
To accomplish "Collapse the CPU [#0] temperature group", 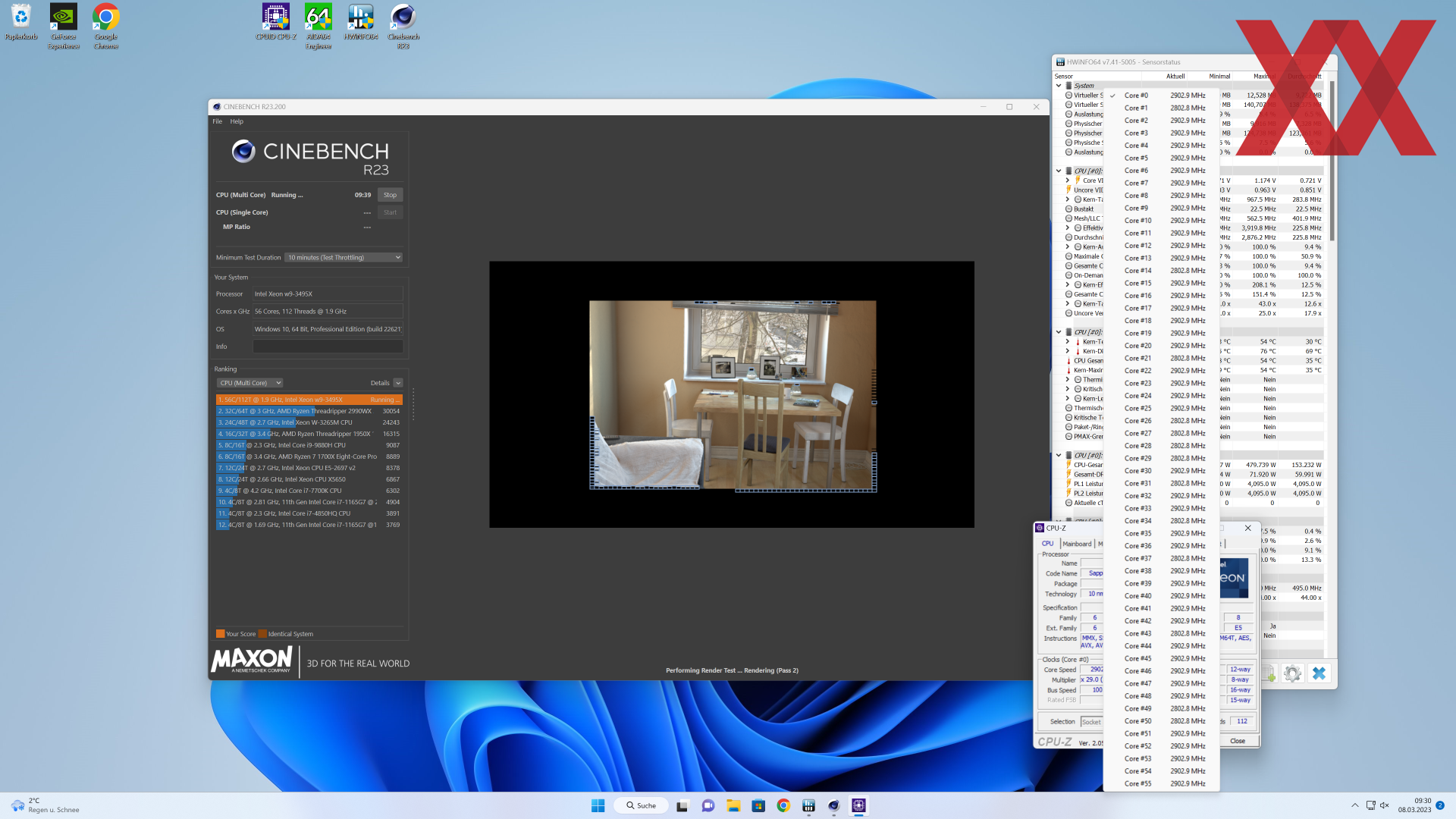I will pyautogui.click(x=1059, y=332).
